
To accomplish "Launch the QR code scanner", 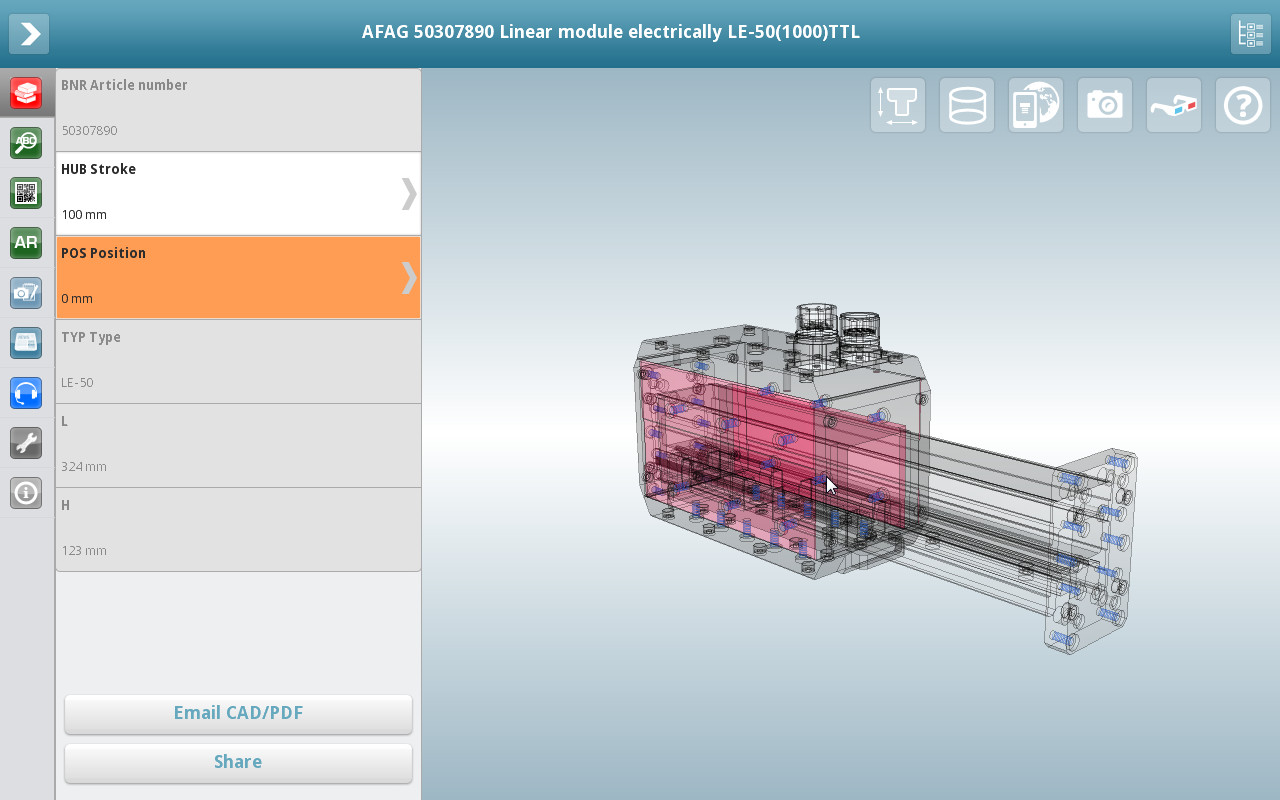I will [26, 193].
